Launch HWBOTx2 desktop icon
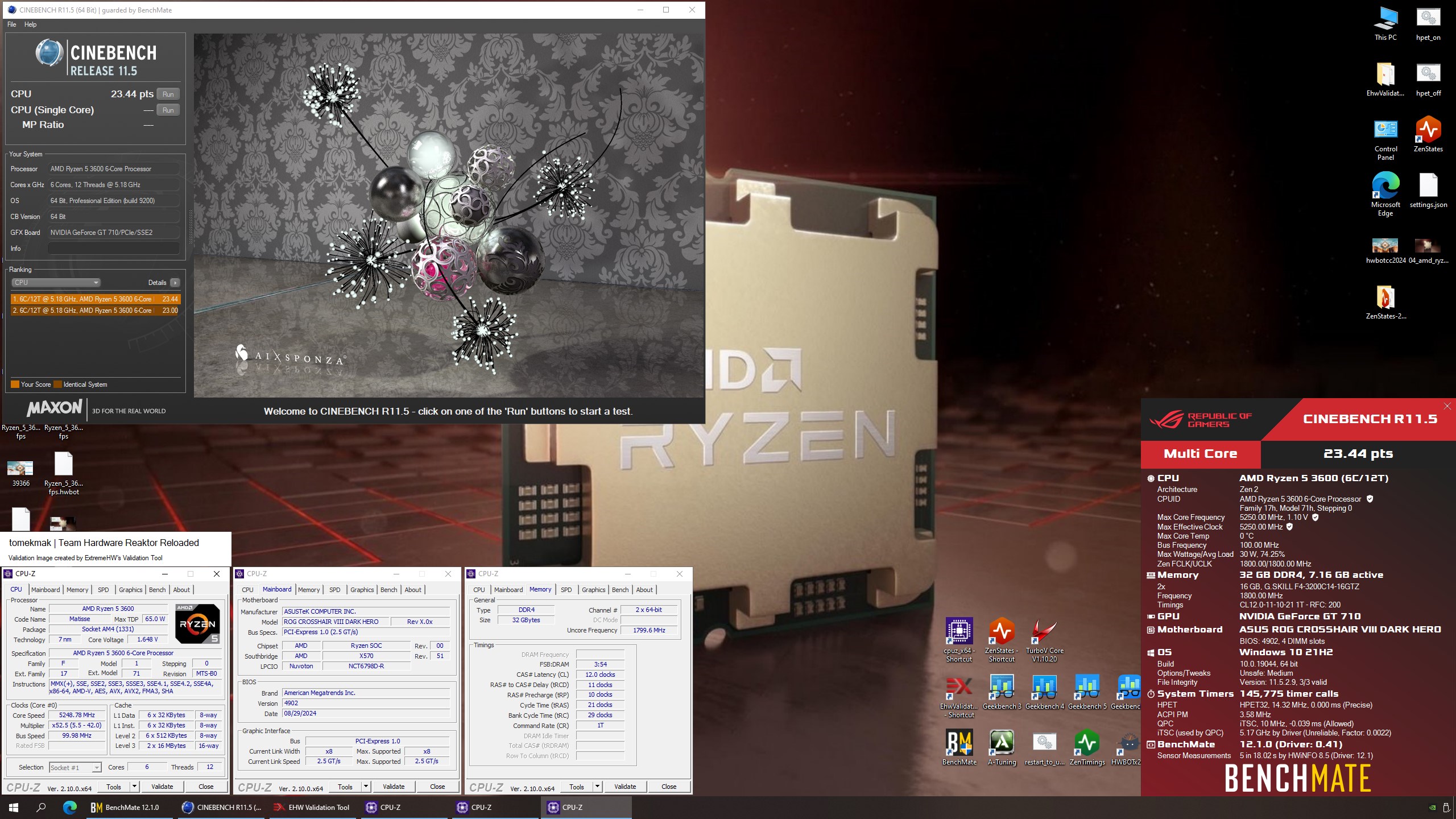This screenshot has height=819, width=1456. (x=1126, y=748)
